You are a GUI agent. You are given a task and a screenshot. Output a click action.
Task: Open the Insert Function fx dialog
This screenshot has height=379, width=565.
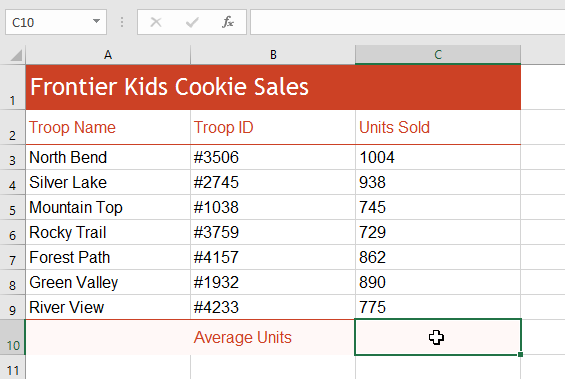coord(228,22)
